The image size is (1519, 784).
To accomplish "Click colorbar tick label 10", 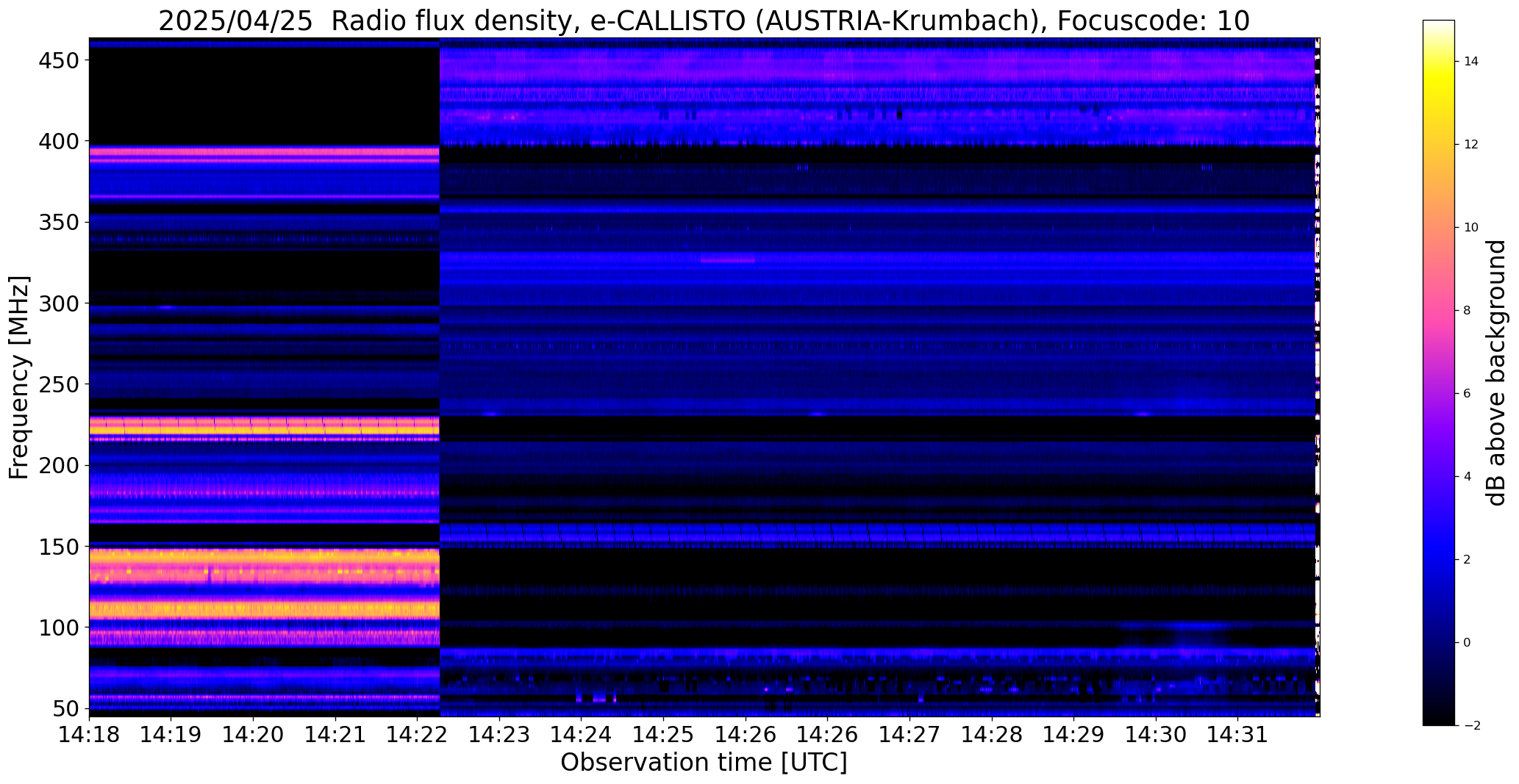I will point(1471,228).
